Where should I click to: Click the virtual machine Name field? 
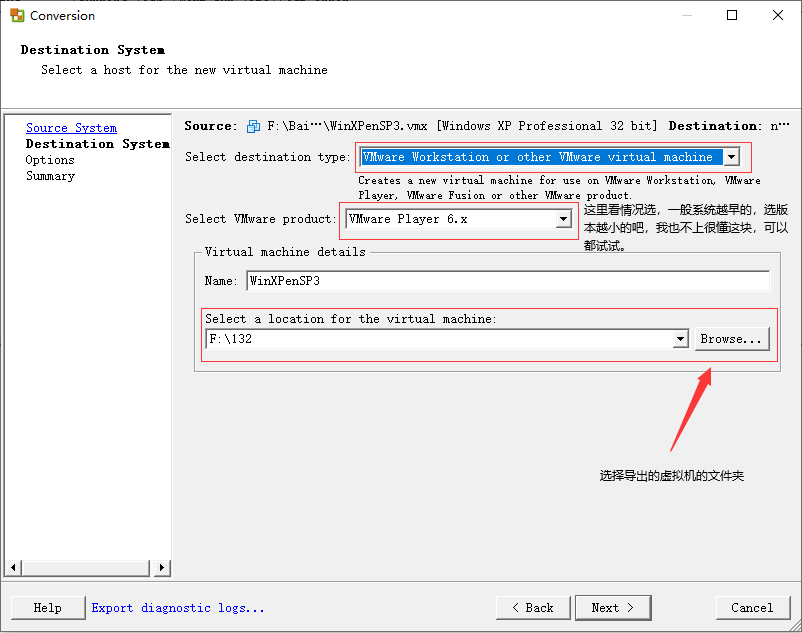coord(508,281)
